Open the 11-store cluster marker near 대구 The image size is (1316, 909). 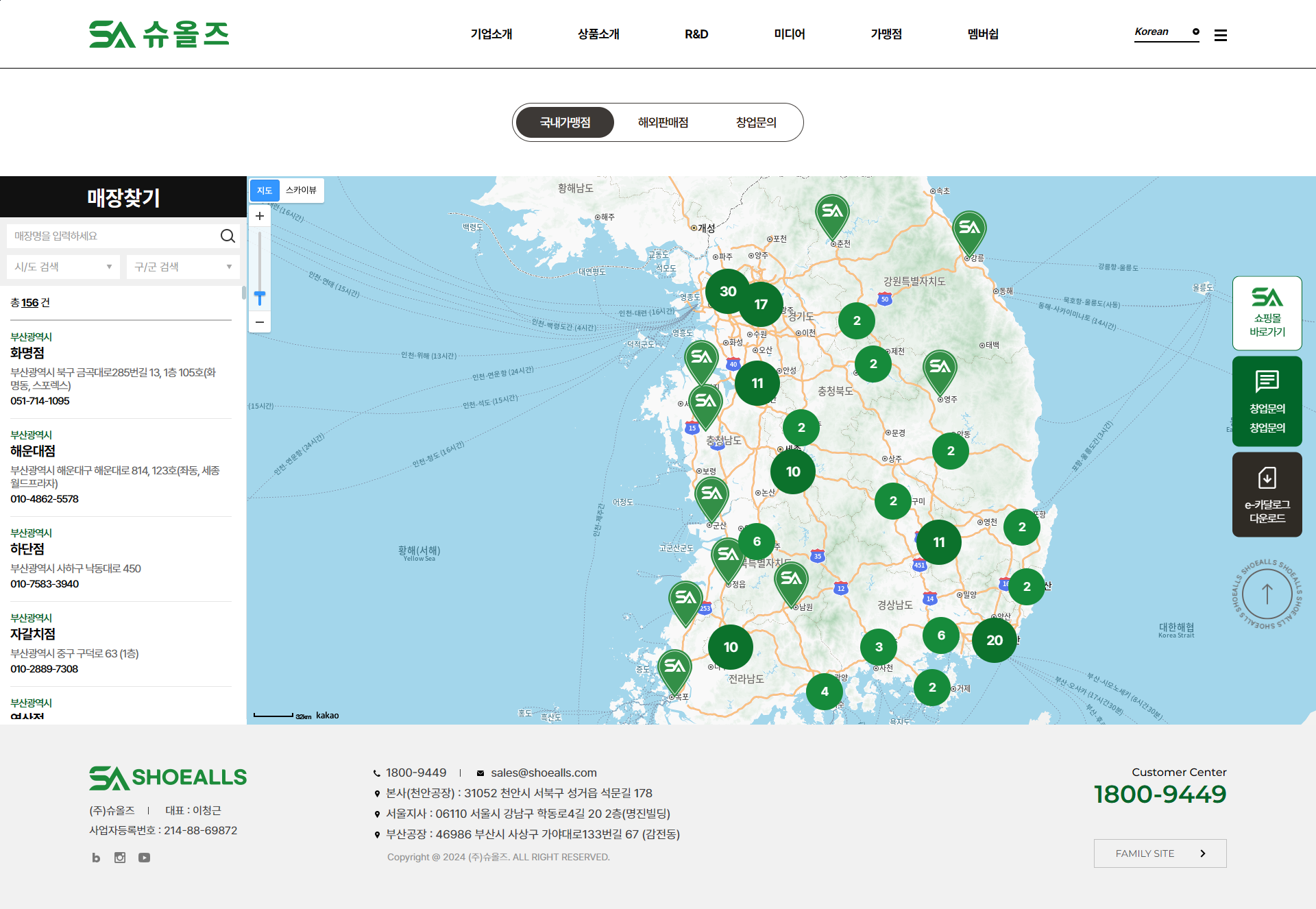pyautogui.click(x=939, y=542)
